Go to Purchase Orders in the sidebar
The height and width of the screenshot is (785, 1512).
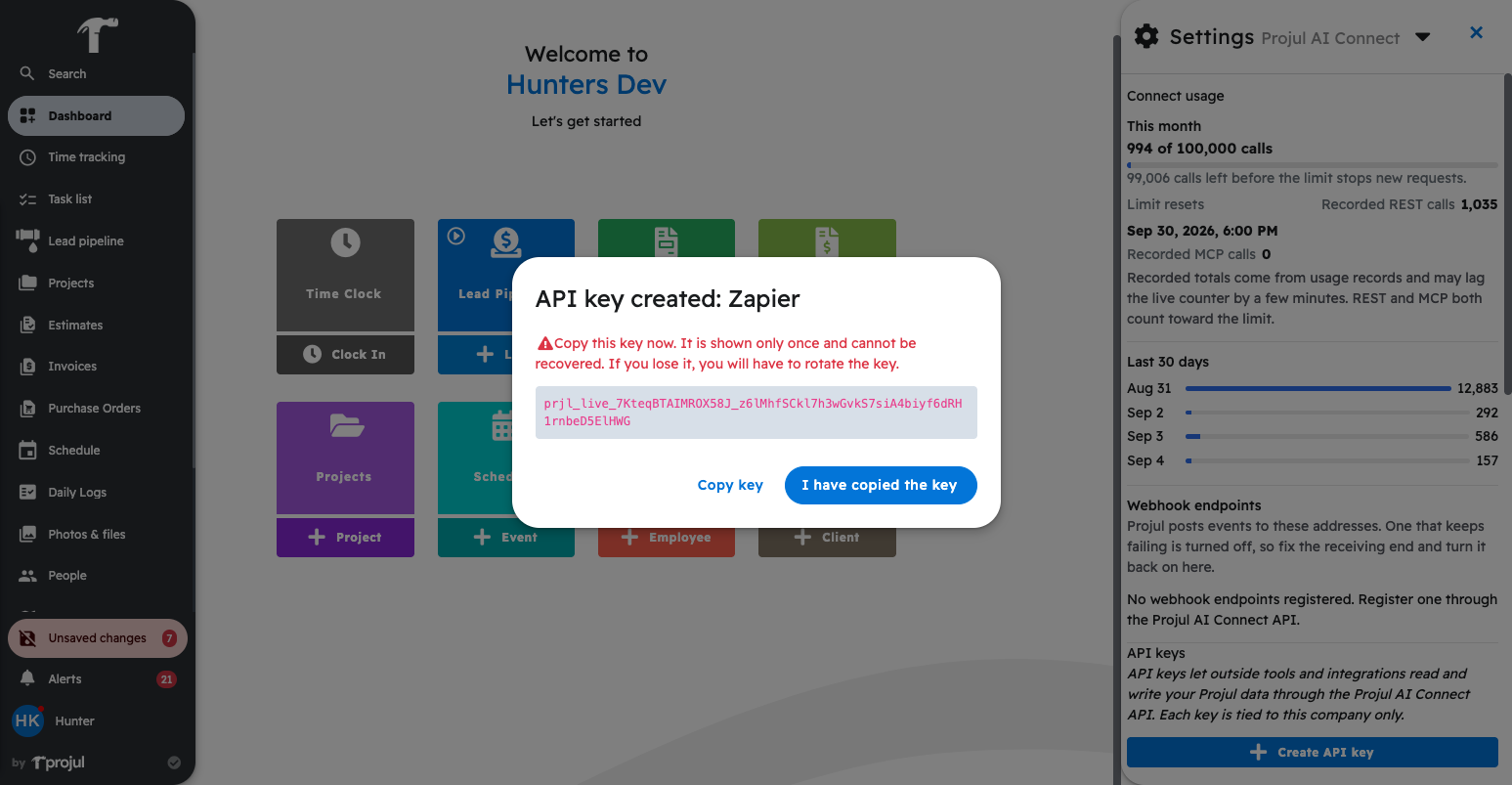[96, 409]
